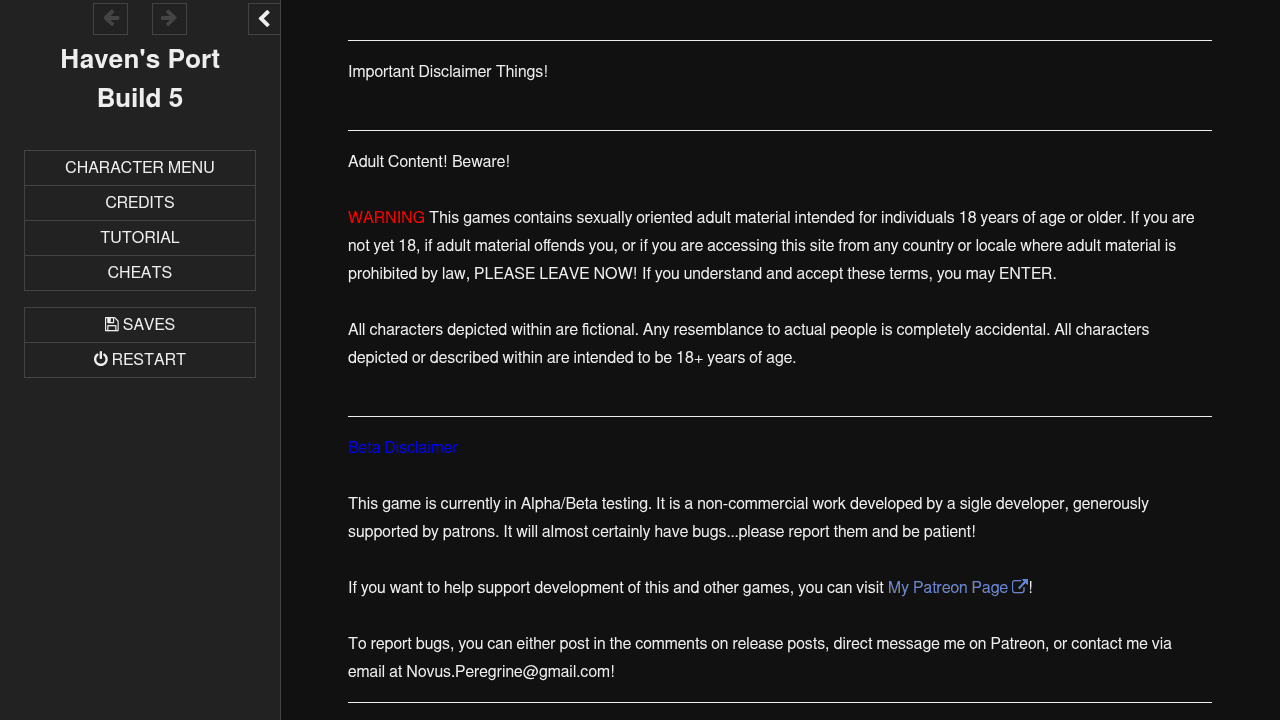The height and width of the screenshot is (720, 1280).
Task: Click the Adult Content Beware heading
Action: point(429,162)
